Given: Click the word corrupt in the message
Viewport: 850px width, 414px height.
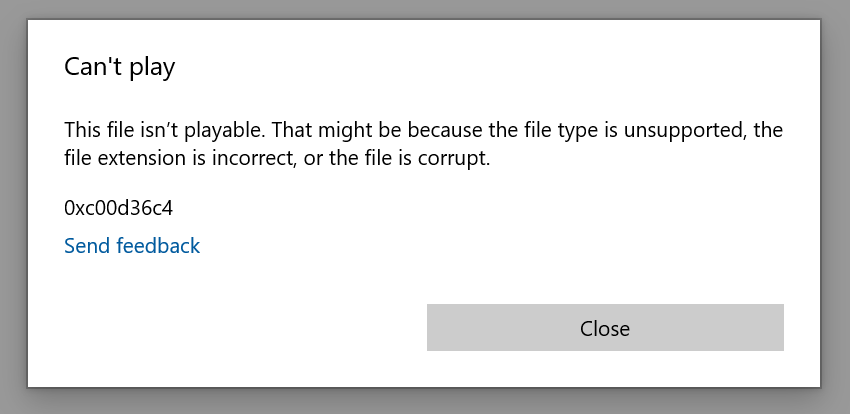Looking at the screenshot, I should click(453, 159).
